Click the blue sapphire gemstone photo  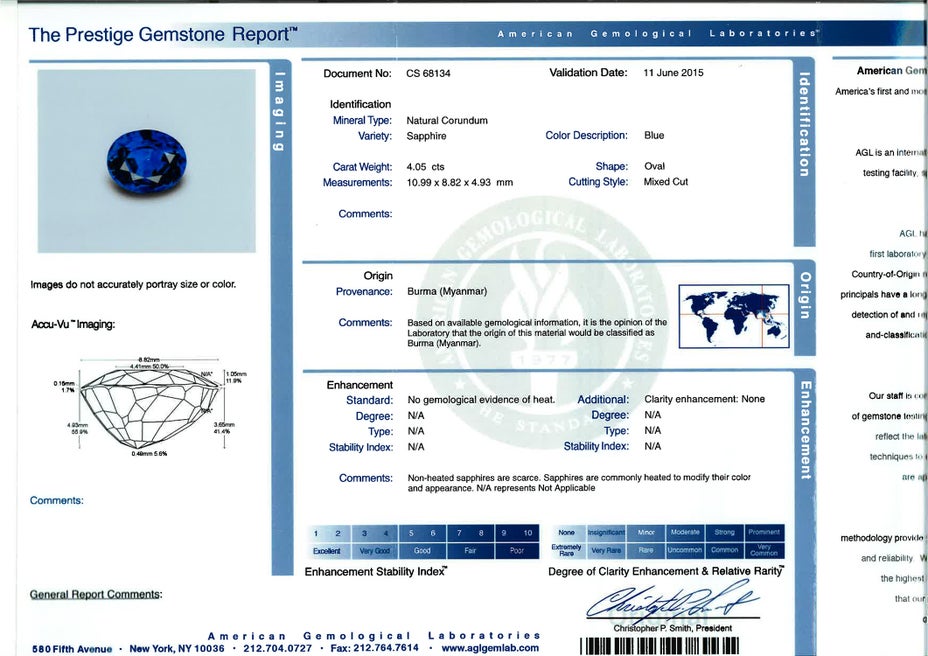(147, 159)
